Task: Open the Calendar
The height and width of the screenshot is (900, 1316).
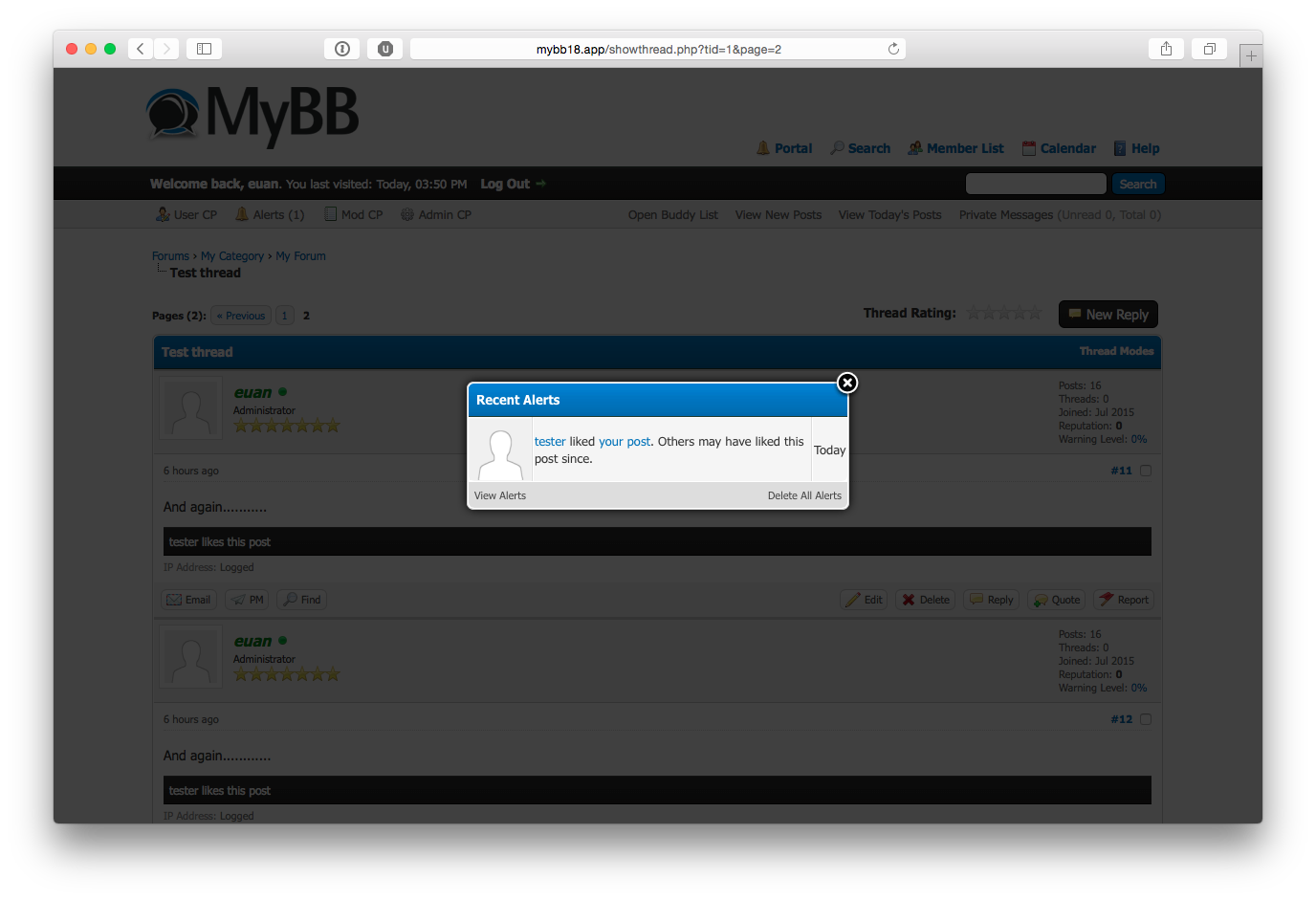Action: pyautogui.click(x=1059, y=148)
